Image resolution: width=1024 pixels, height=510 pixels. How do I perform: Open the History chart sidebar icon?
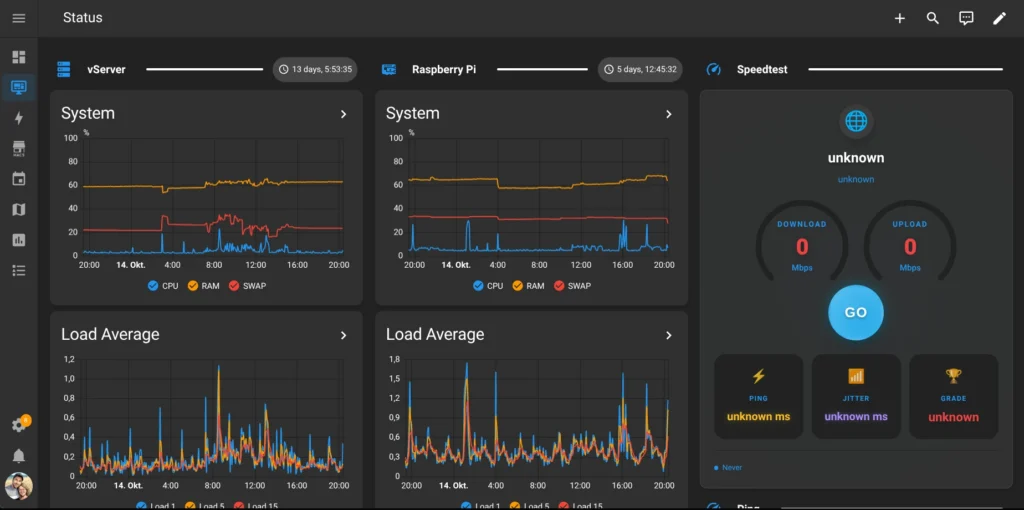(19, 240)
